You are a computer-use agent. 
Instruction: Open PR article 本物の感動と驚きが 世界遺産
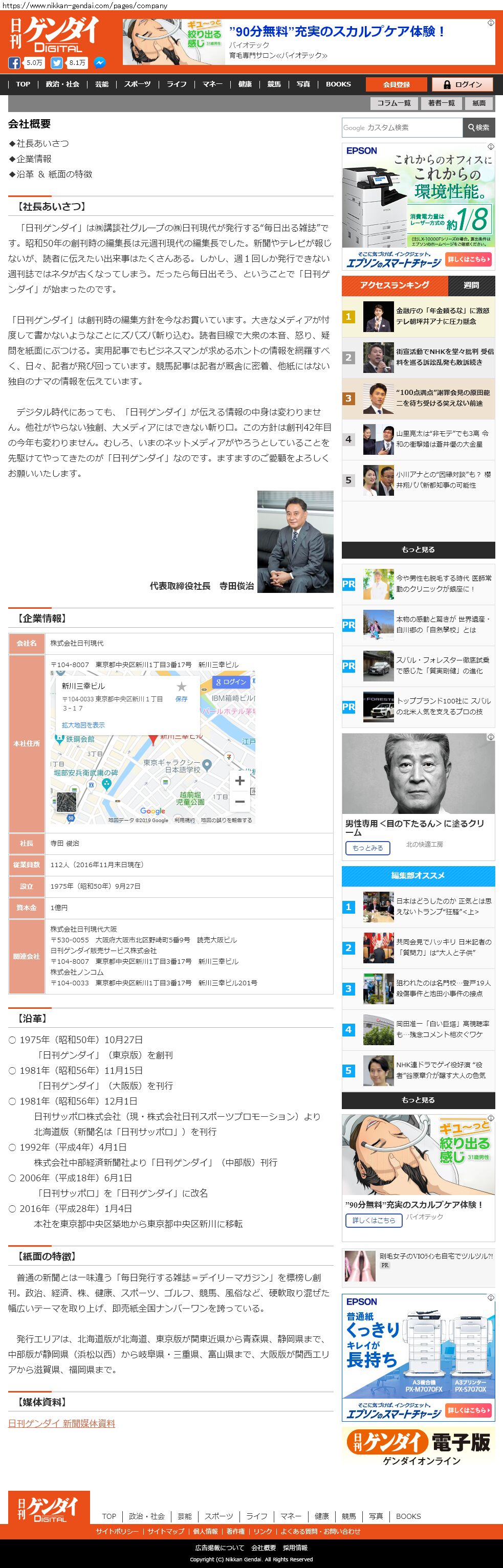pos(418,625)
